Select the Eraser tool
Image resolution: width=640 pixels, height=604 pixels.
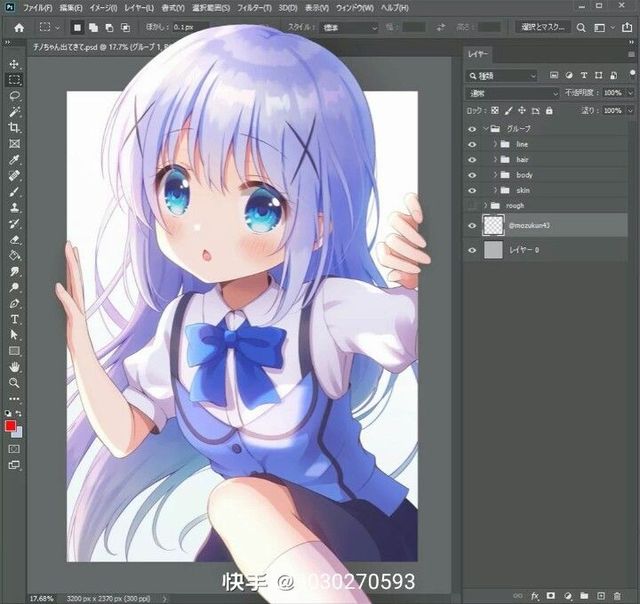click(14, 240)
